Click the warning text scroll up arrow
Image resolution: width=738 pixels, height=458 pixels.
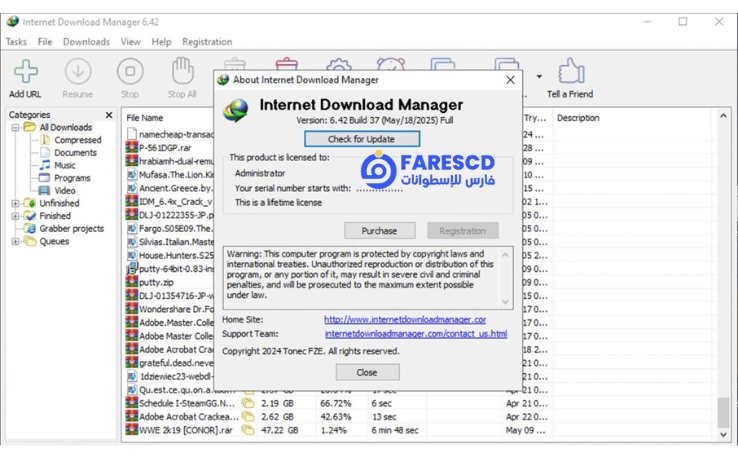pos(505,255)
